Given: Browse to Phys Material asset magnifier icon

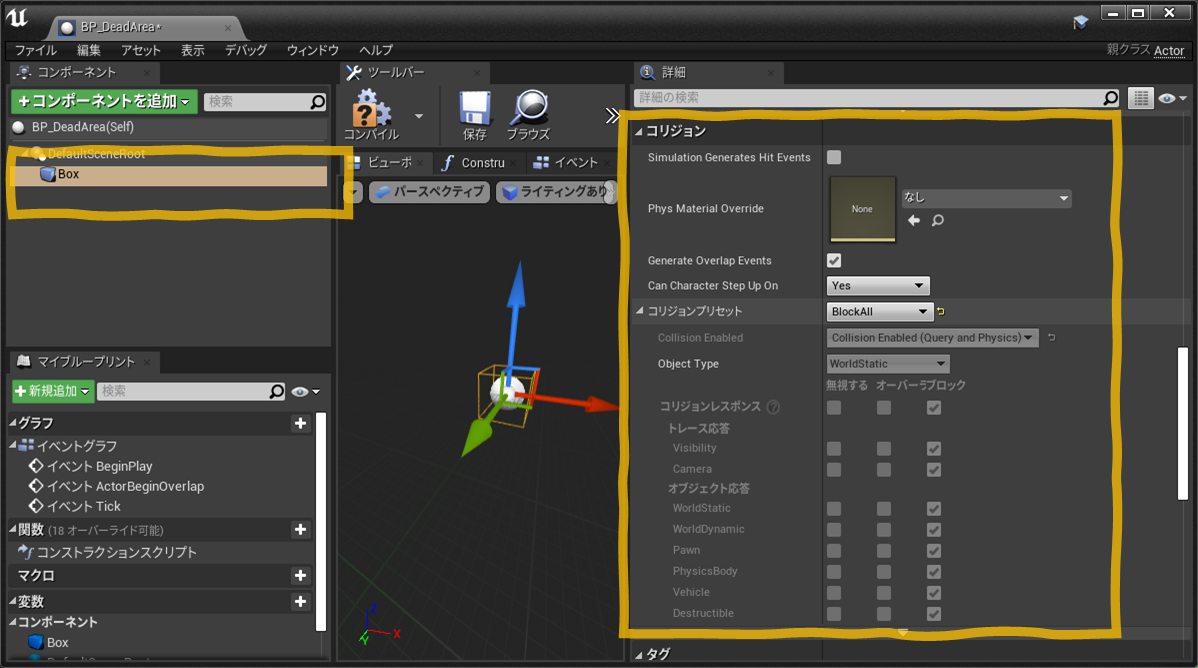Looking at the screenshot, I should tap(937, 220).
